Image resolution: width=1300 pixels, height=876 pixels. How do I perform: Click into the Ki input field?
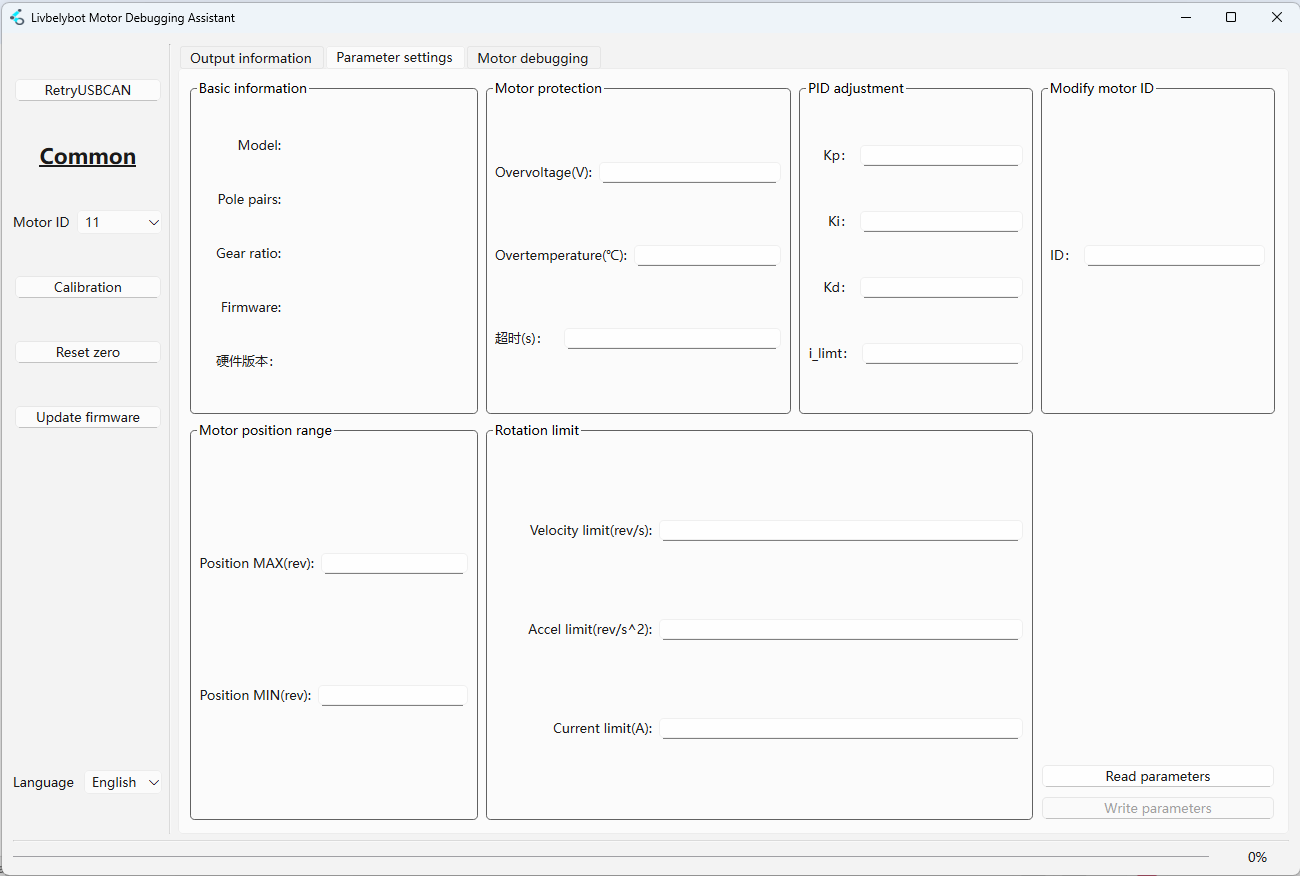(x=940, y=222)
